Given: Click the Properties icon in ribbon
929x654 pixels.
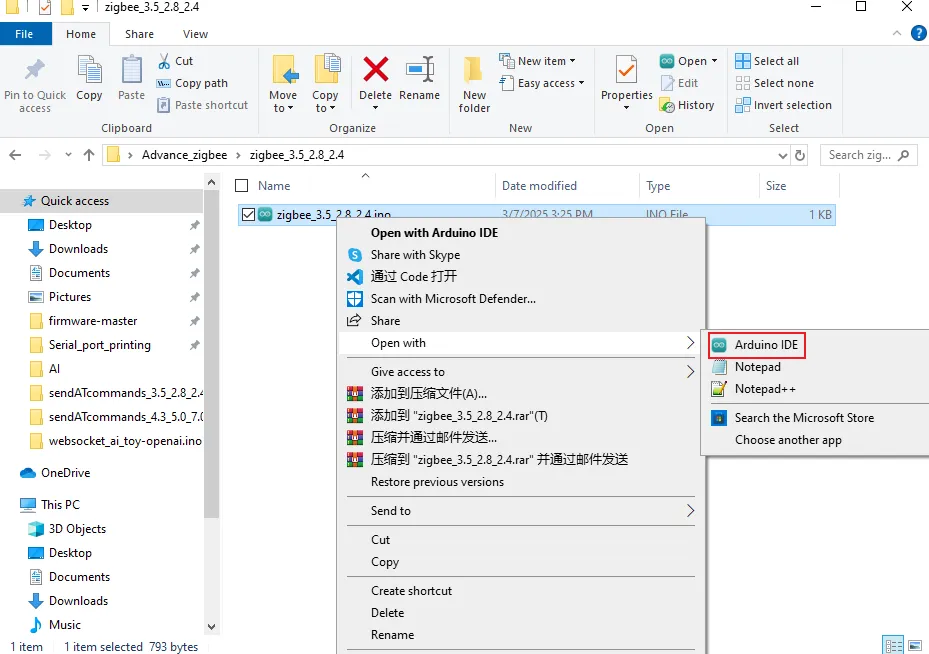Looking at the screenshot, I should tap(626, 71).
